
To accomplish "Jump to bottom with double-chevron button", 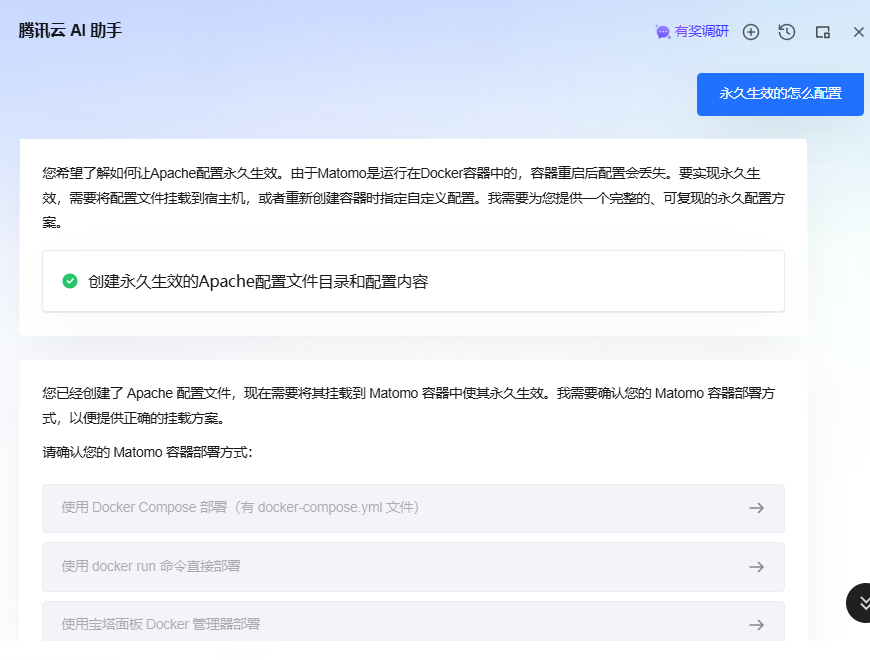I will pyautogui.click(x=862, y=602).
